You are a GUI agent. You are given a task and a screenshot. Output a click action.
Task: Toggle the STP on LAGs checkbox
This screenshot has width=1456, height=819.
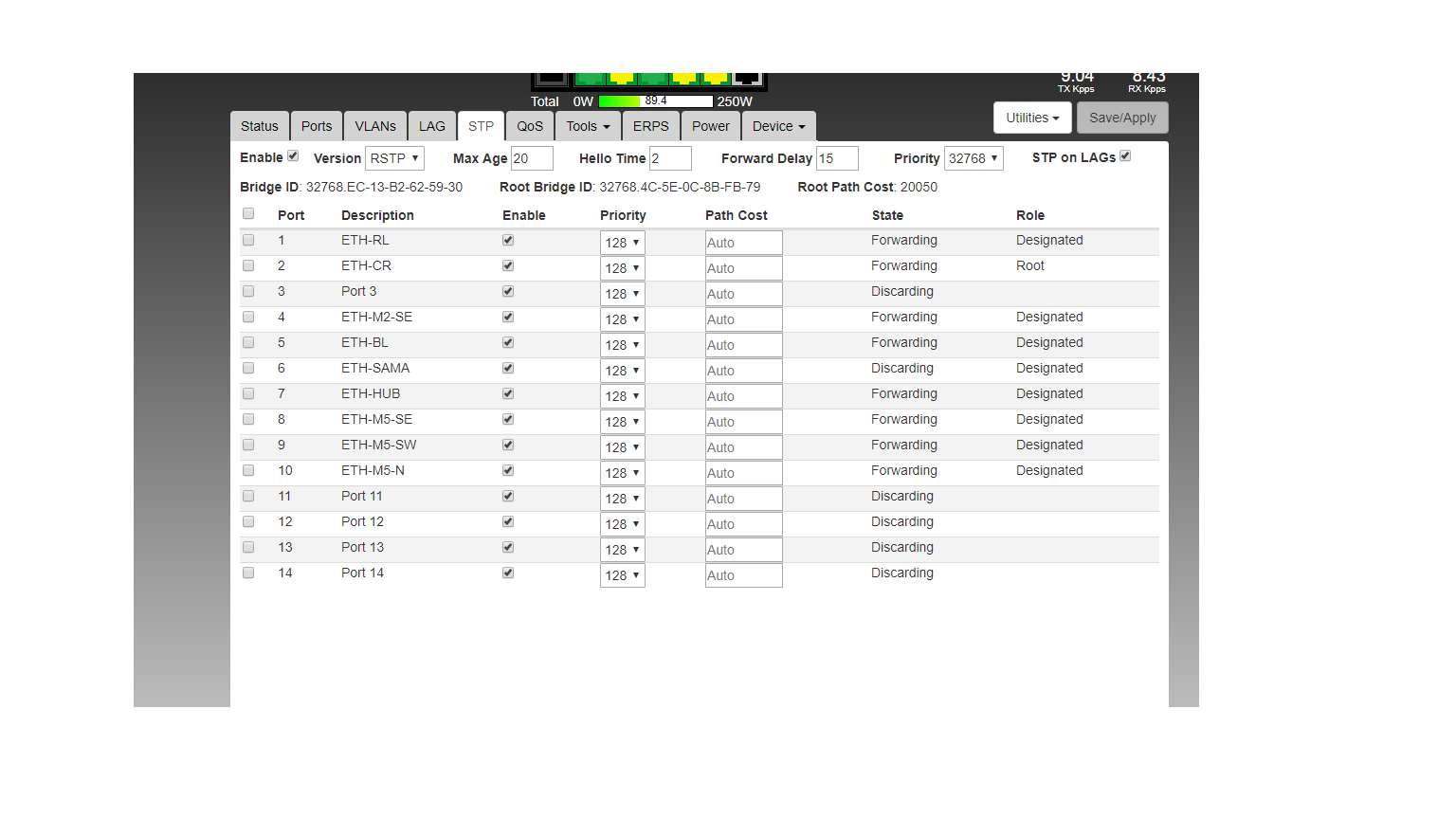coord(1125,156)
